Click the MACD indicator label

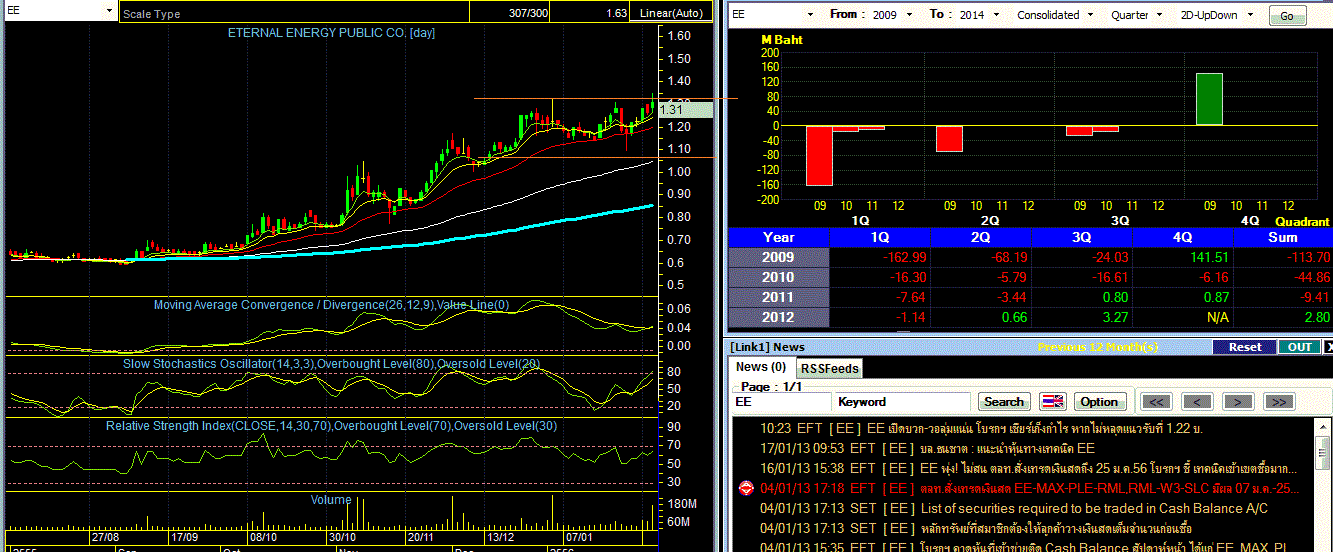pos(331,305)
